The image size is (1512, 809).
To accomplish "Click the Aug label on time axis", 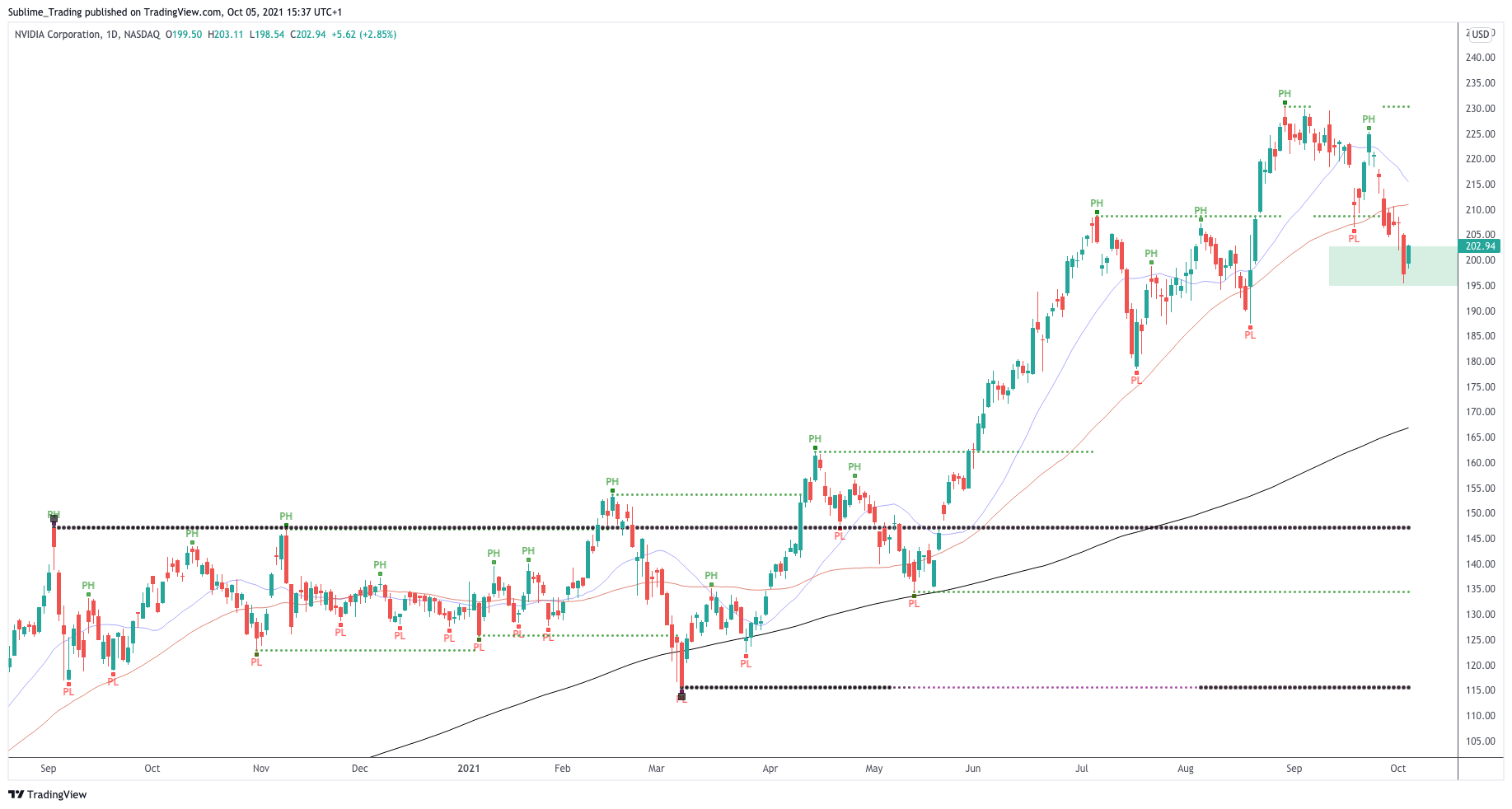I will [1186, 769].
